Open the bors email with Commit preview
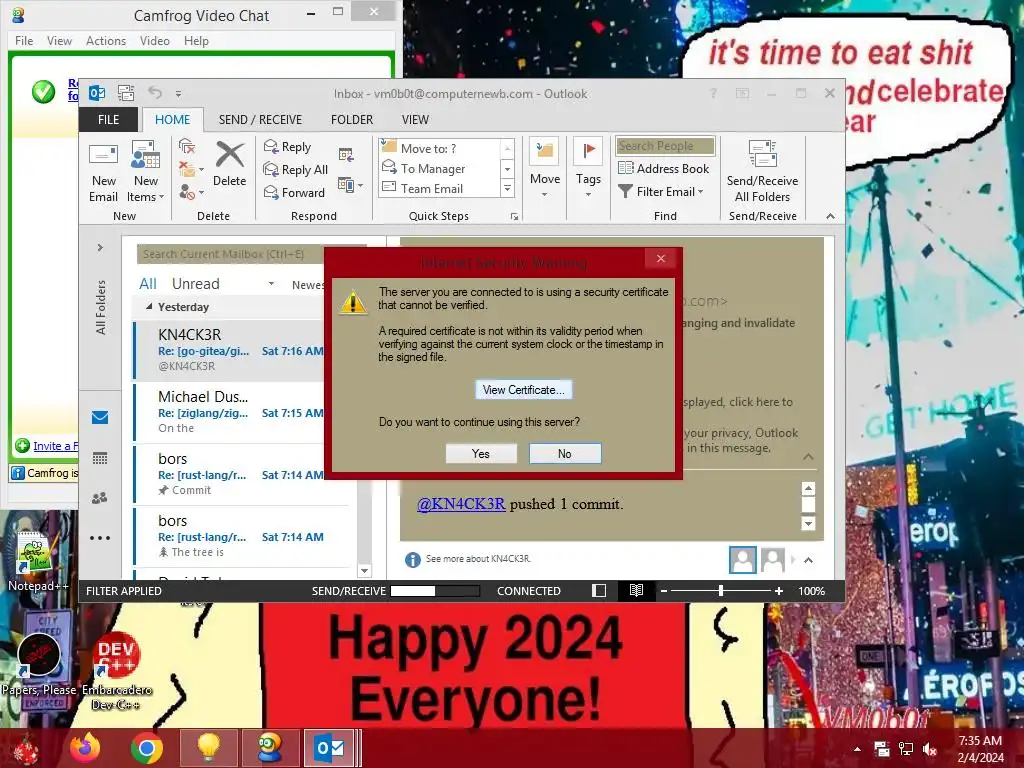1024x768 pixels. click(230, 474)
